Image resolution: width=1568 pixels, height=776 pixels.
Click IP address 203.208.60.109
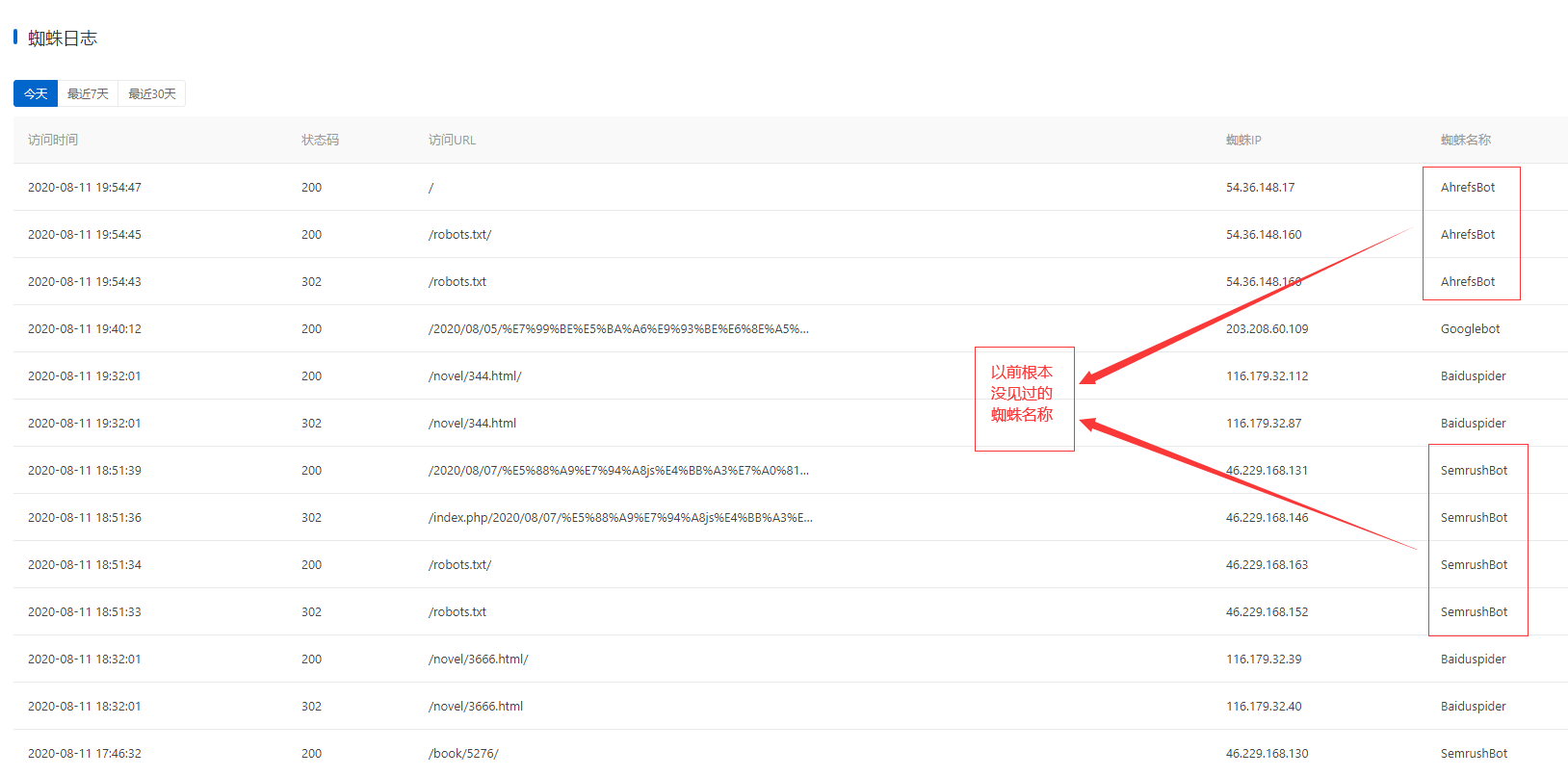point(1267,328)
